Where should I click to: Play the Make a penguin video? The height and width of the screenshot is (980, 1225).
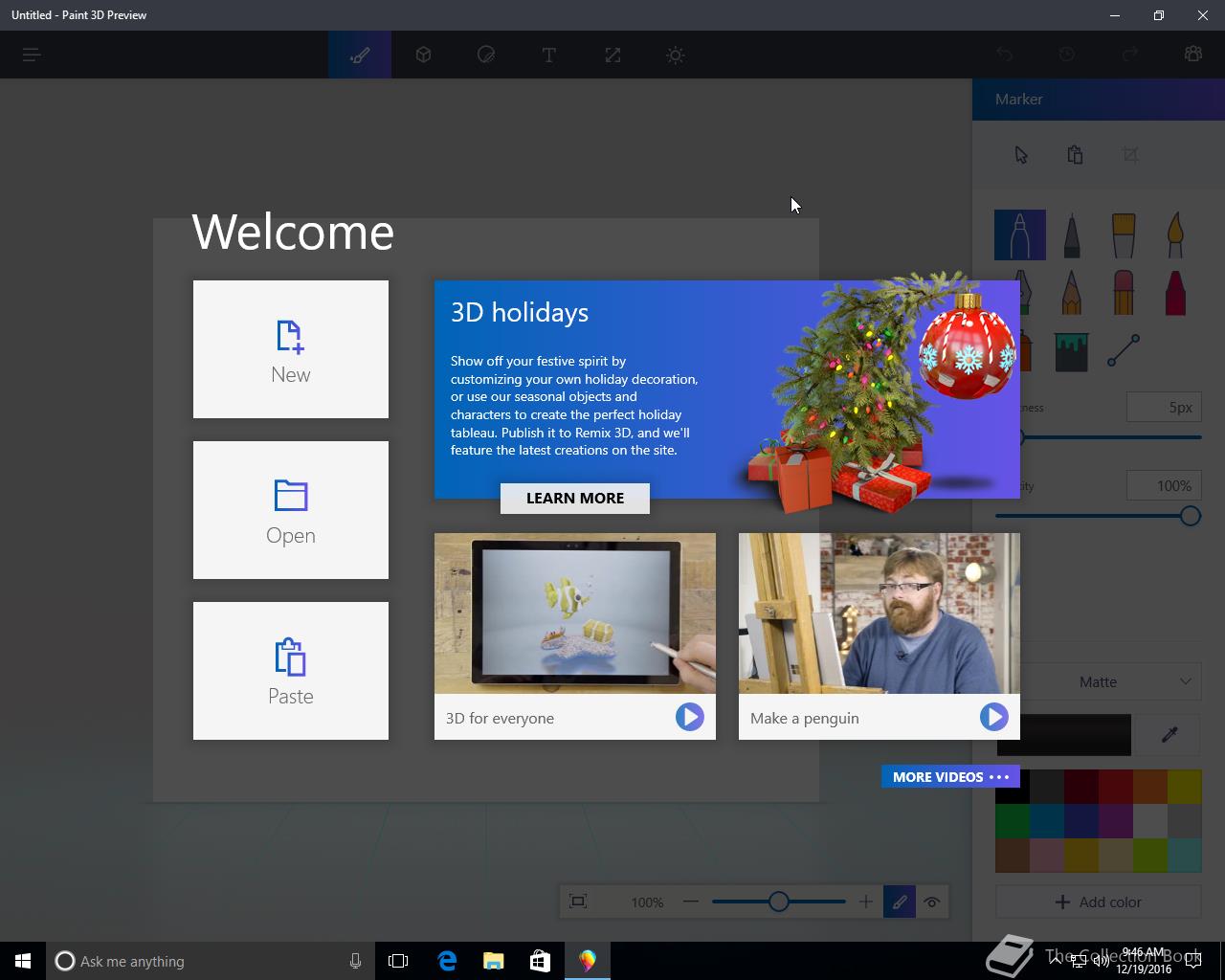click(x=993, y=717)
